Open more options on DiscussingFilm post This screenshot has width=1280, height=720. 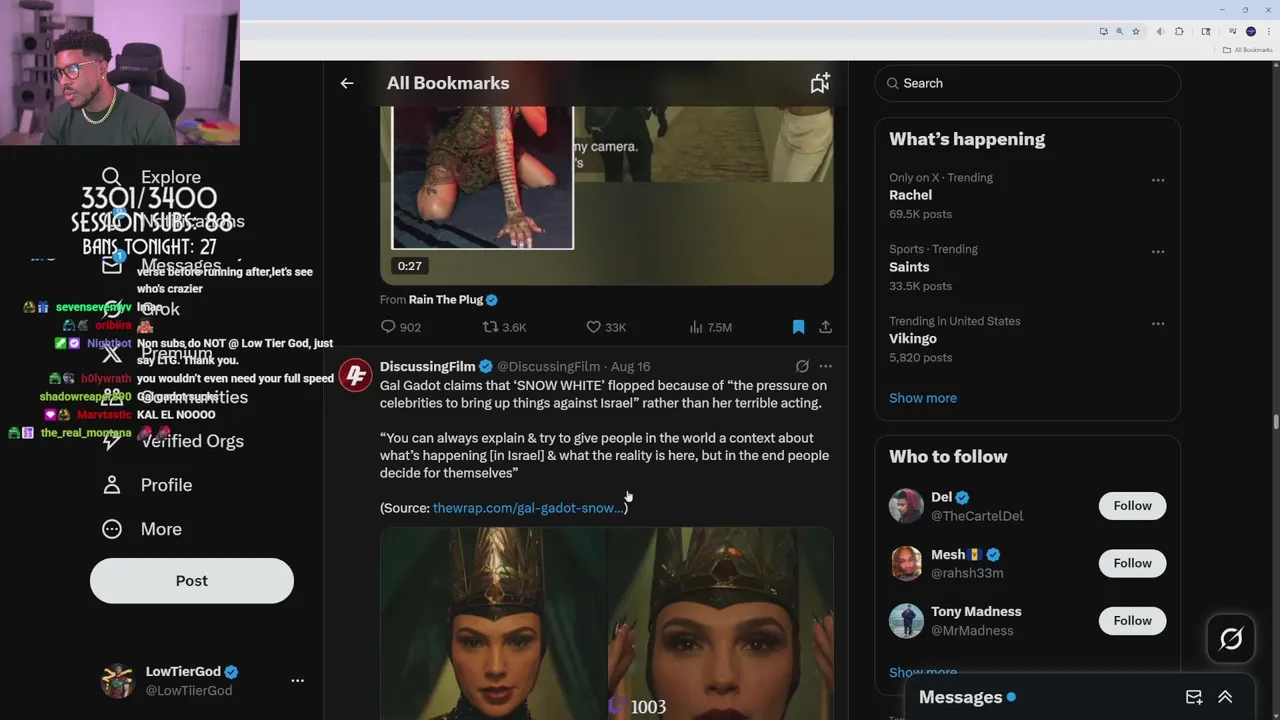tap(825, 366)
